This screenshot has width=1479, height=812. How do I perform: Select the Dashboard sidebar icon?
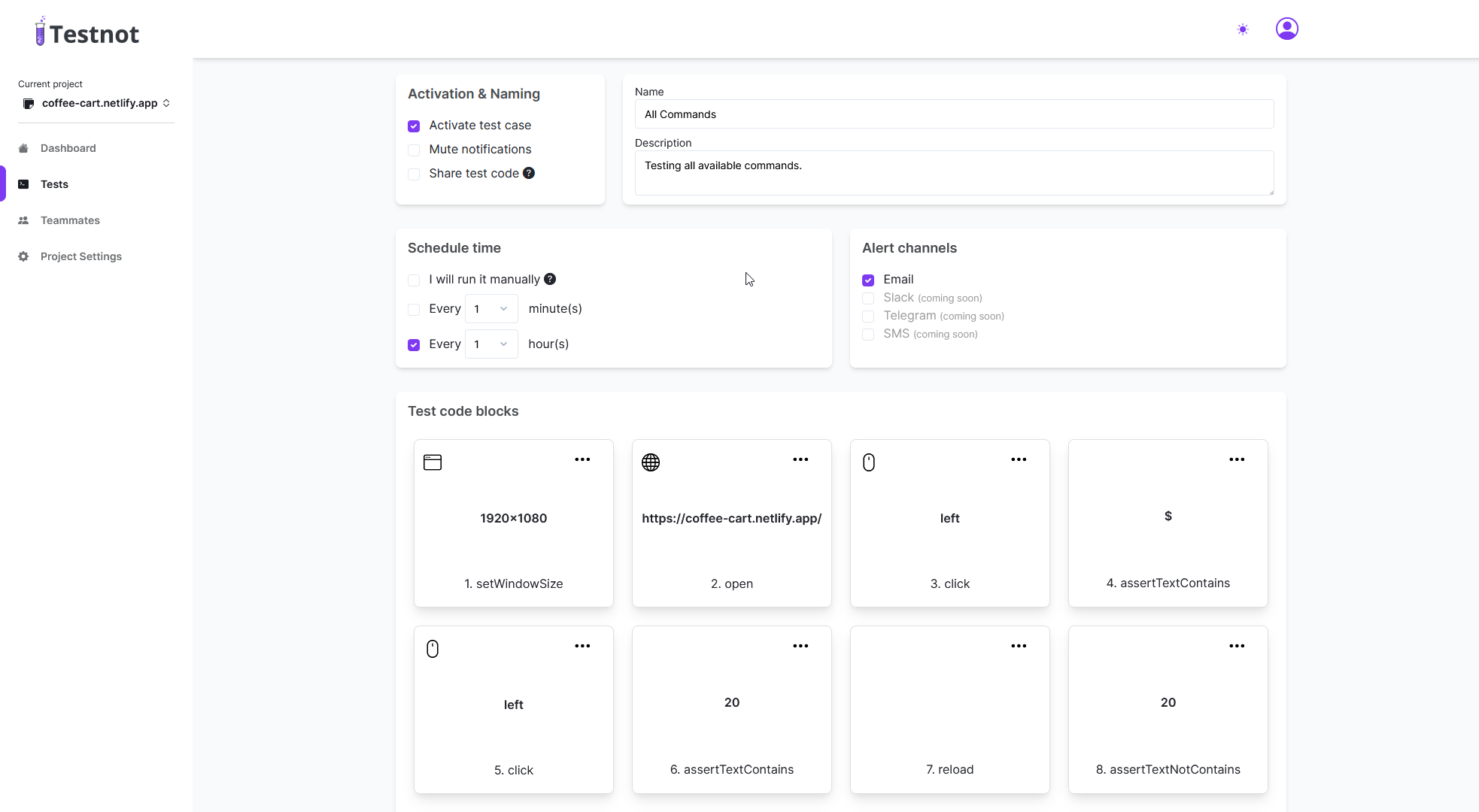[23, 148]
